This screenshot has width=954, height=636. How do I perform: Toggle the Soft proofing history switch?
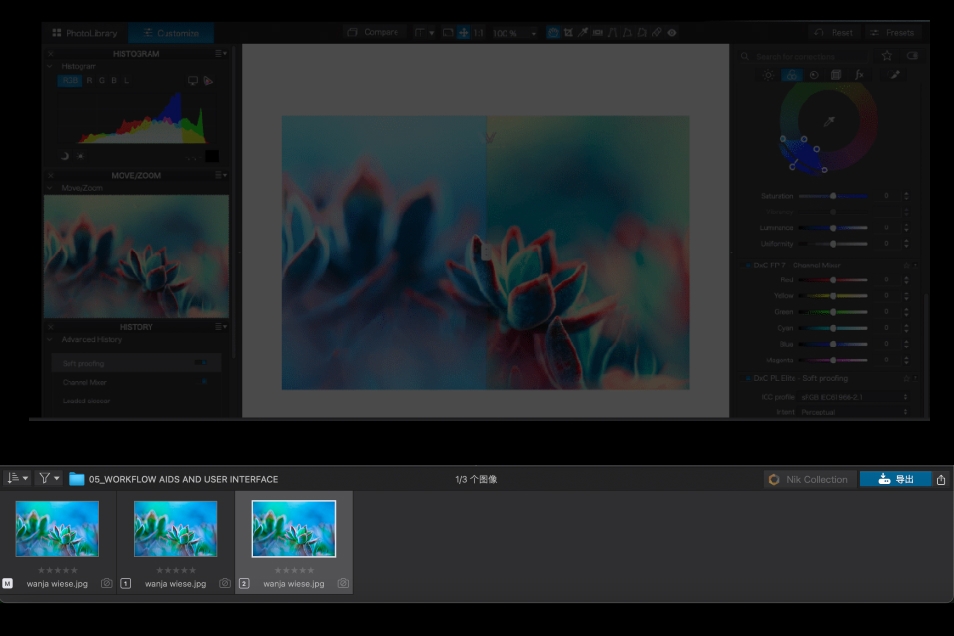click(202, 363)
